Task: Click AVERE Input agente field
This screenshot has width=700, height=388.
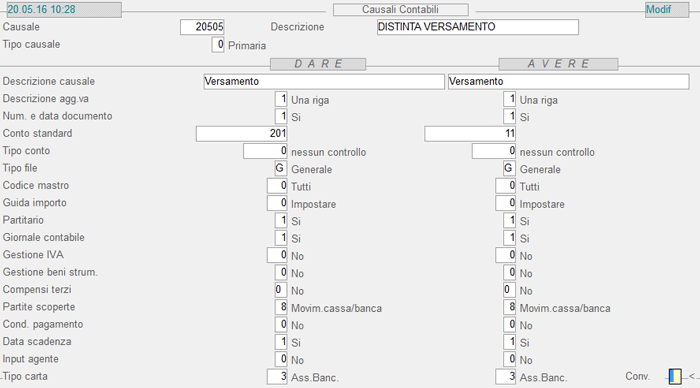Action: (x=509, y=359)
